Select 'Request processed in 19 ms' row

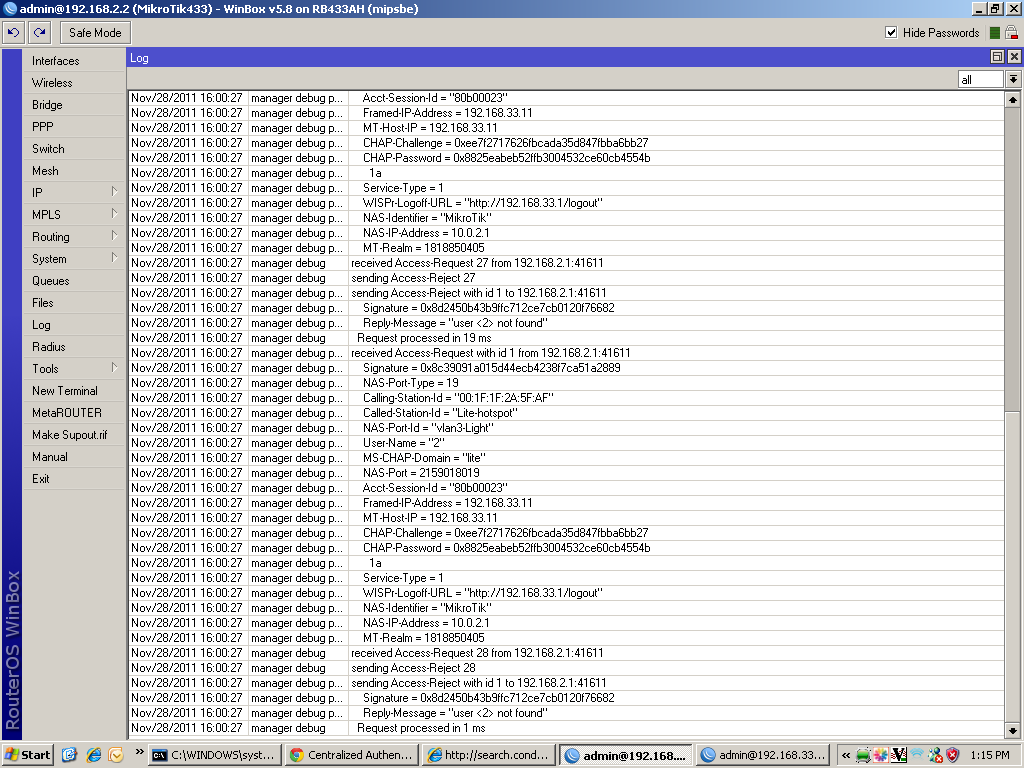point(566,338)
